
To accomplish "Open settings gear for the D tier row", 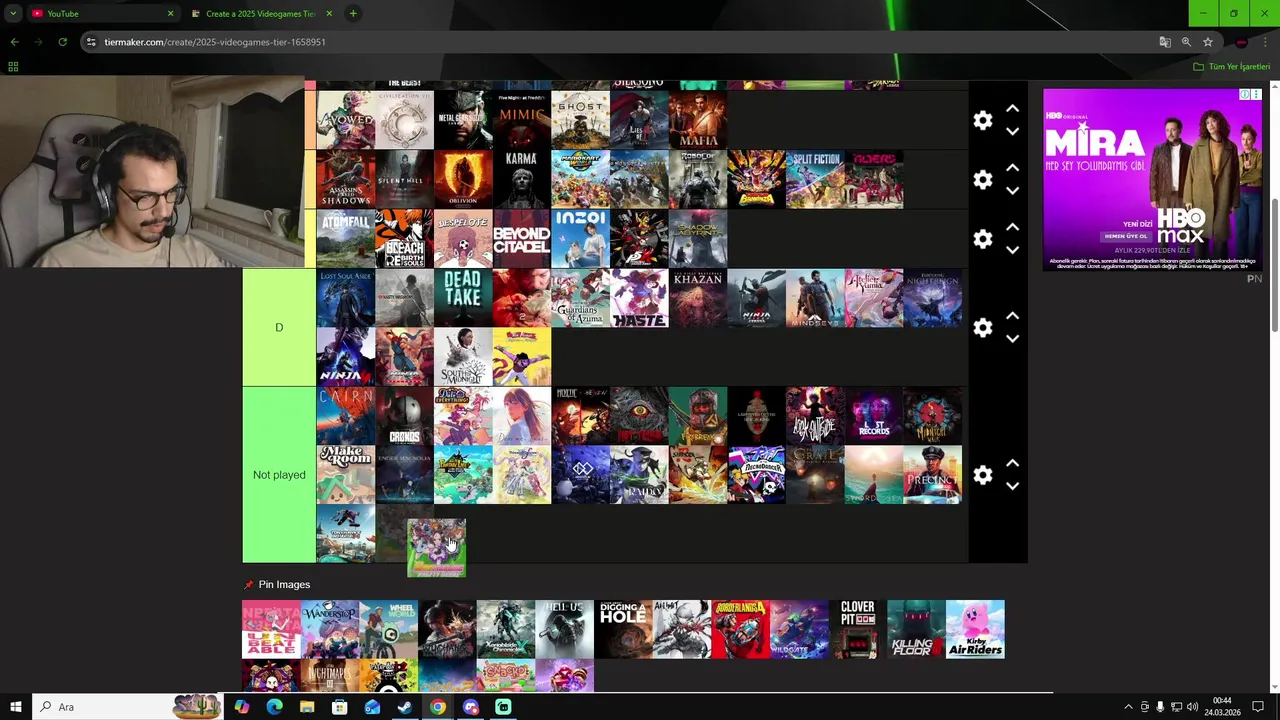I will tap(983, 328).
